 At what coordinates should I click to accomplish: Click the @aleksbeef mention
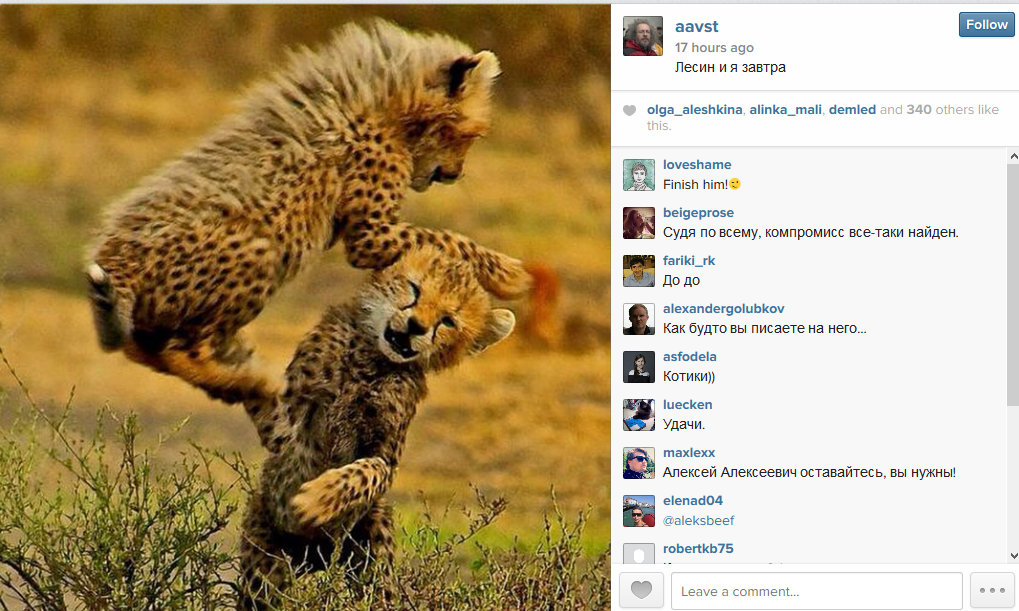coord(699,521)
